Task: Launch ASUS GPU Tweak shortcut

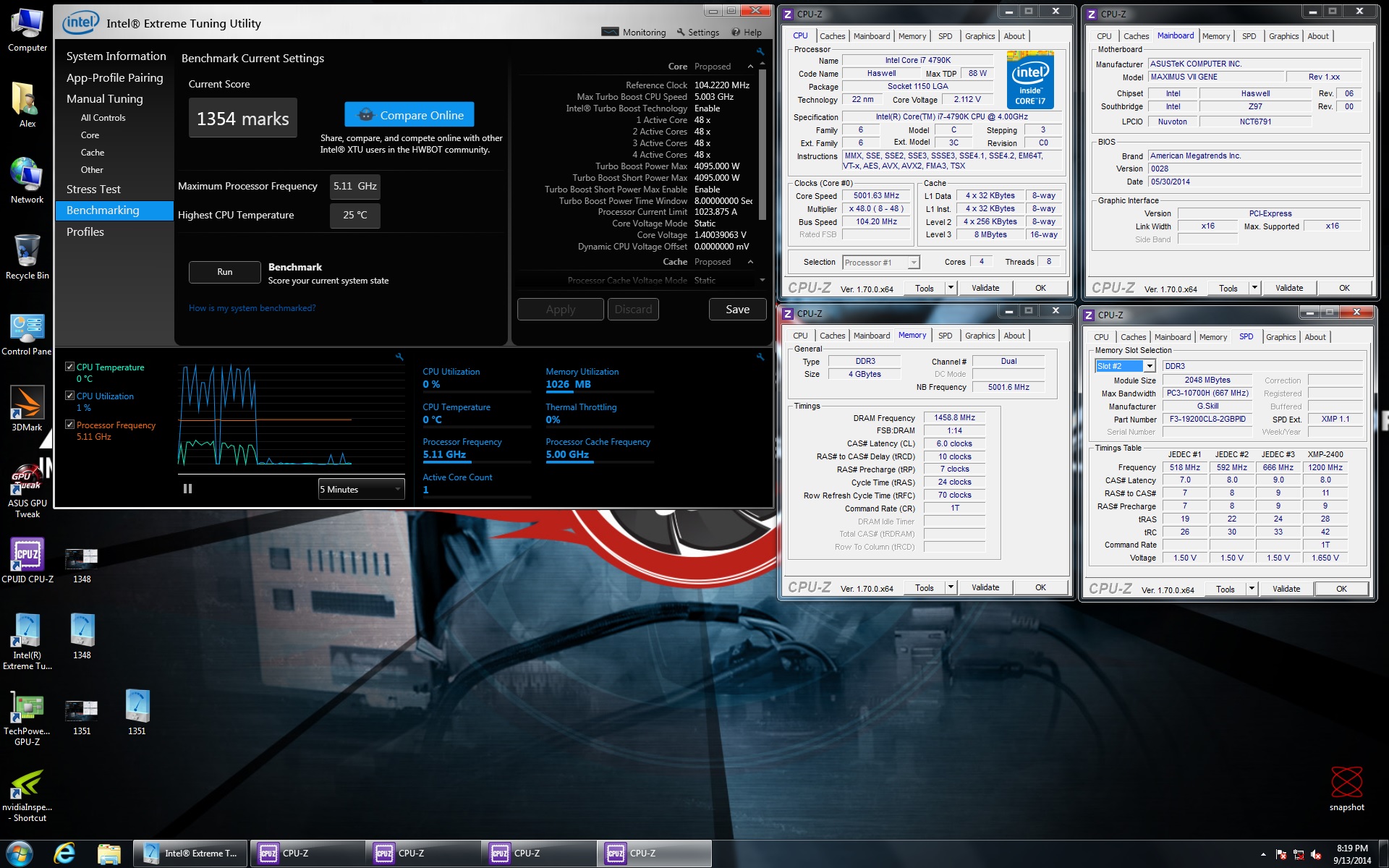Action: click(x=27, y=490)
